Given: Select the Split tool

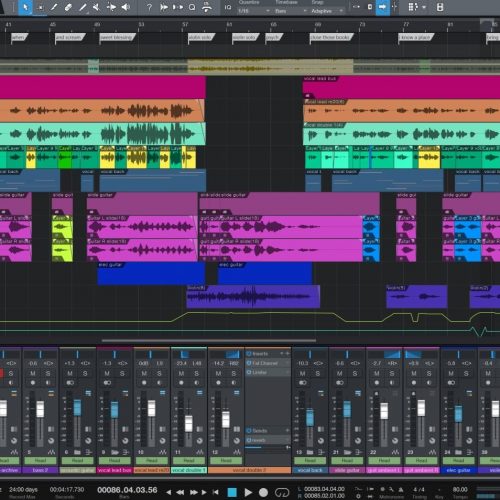Looking at the screenshot, I should 54,7.
